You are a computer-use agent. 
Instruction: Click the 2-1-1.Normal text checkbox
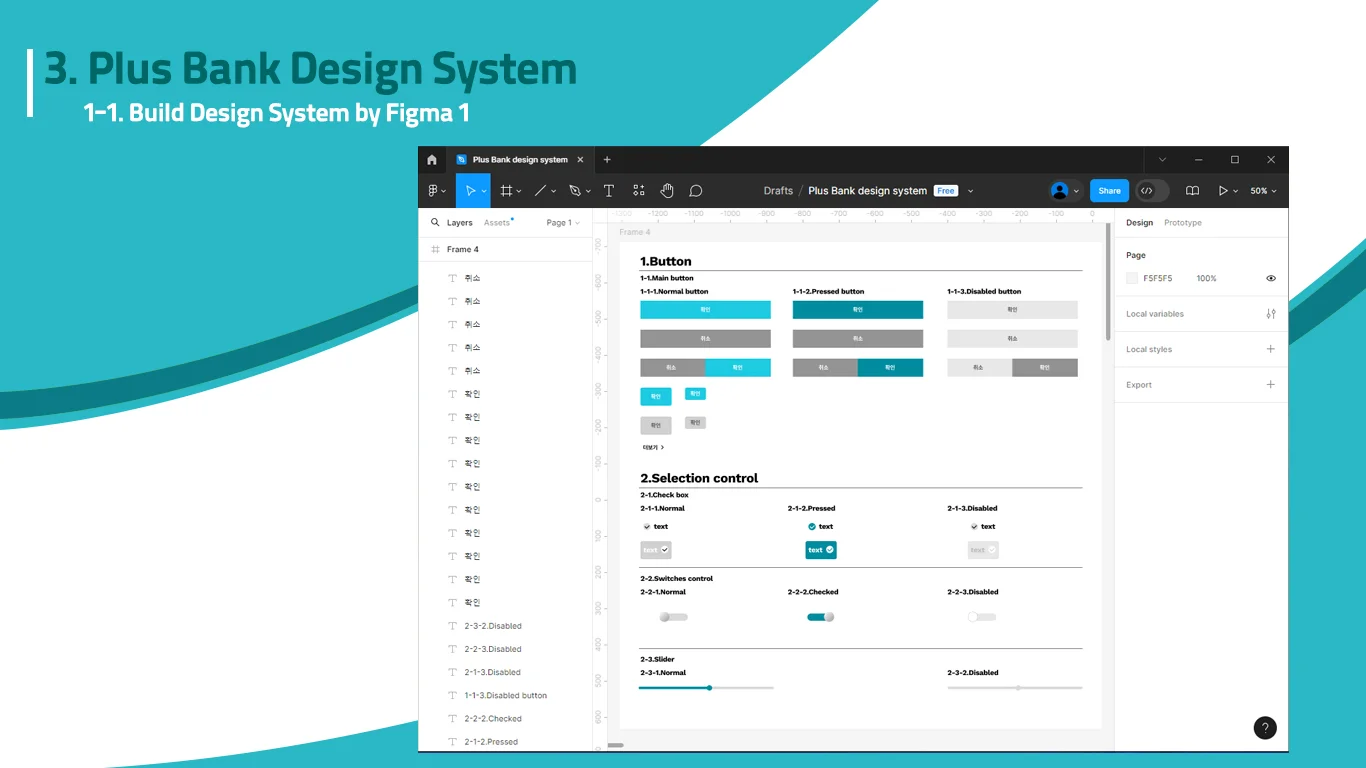coord(656,527)
